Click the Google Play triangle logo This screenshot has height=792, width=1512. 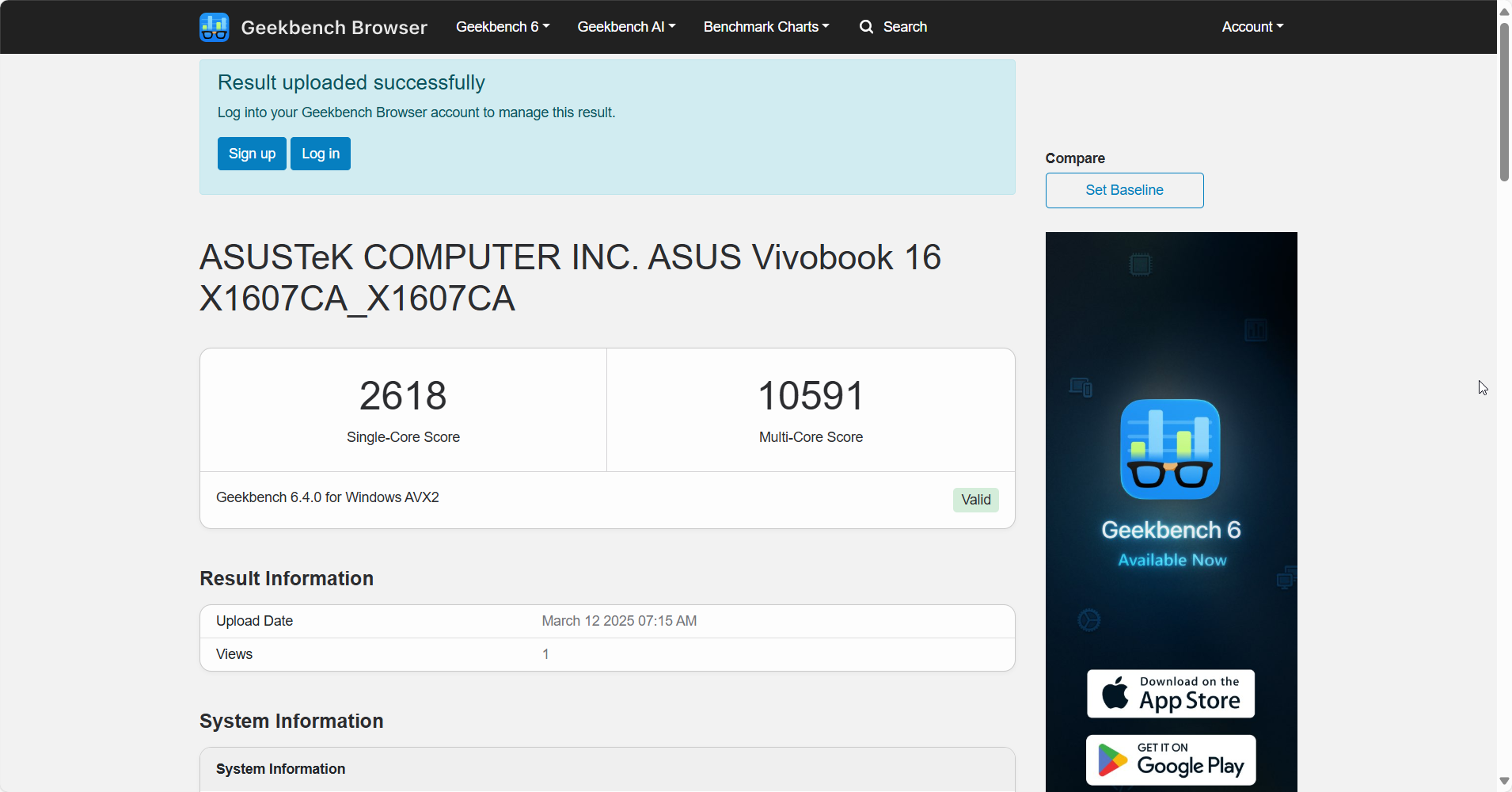[x=1112, y=760]
